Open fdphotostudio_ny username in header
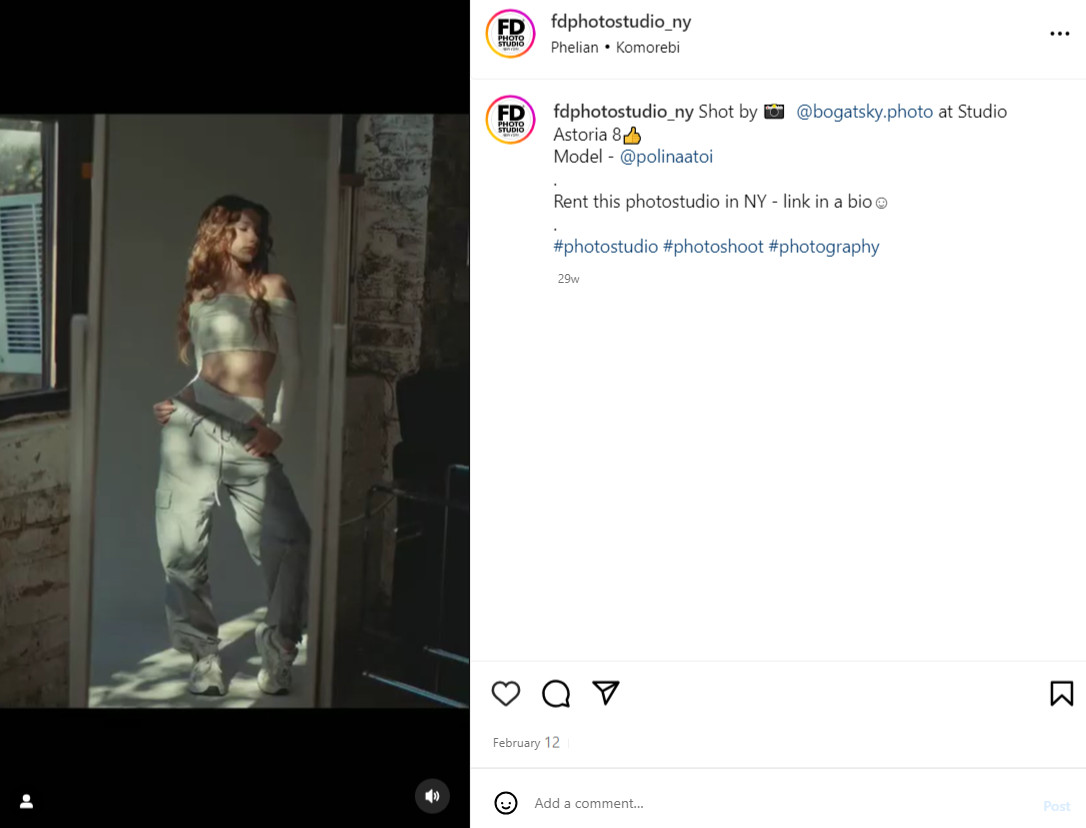The width and height of the screenshot is (1086, 828). (621, 21)
